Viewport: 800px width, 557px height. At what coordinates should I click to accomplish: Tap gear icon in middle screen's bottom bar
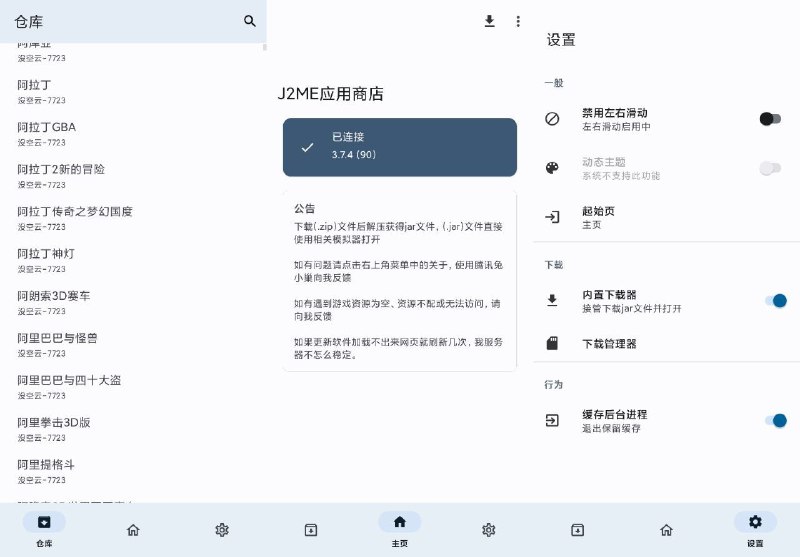[488, 529]
